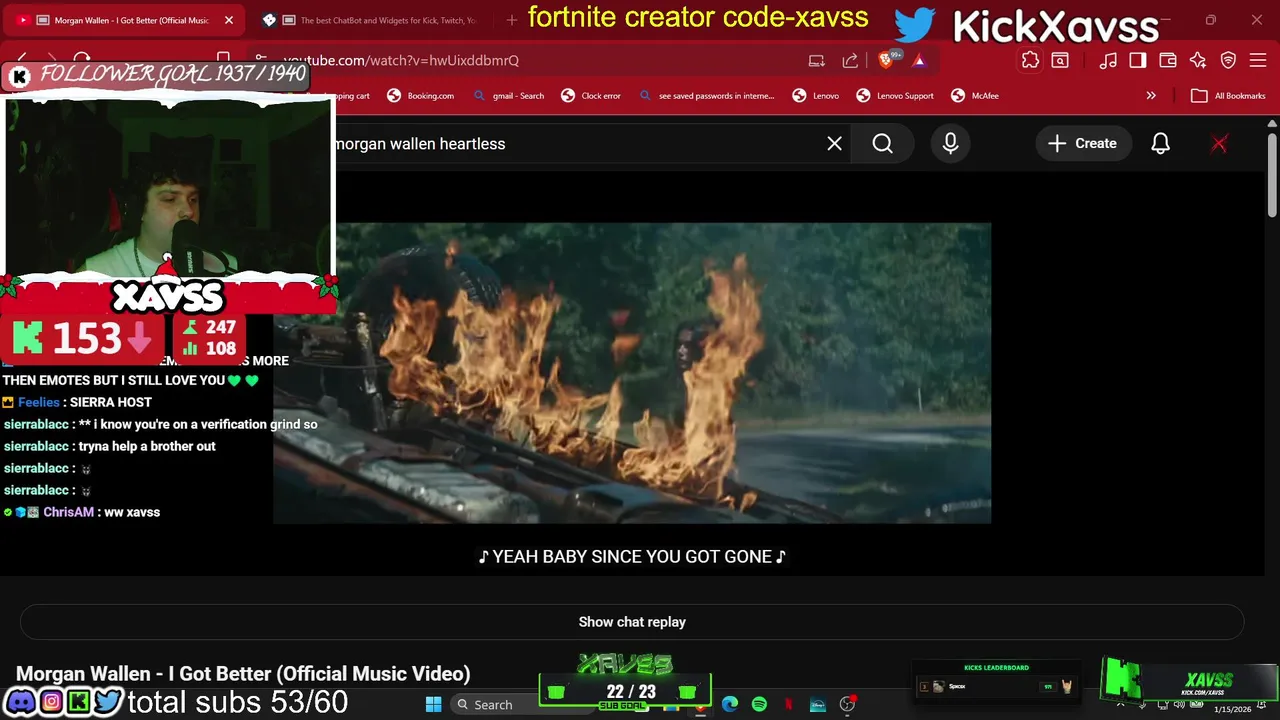The height and width of the screenshot is (720, 1280).
Task: Open the see saved passwords bookmark
Action: (706, 96)
